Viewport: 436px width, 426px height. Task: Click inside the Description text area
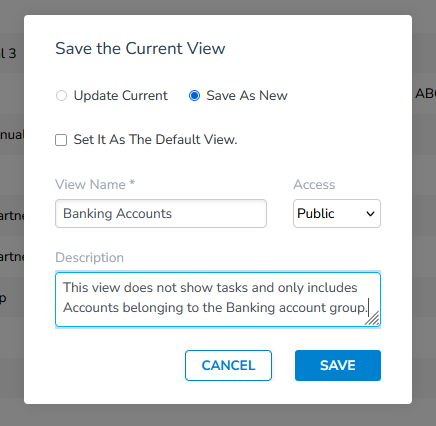(x=218, y=299)
